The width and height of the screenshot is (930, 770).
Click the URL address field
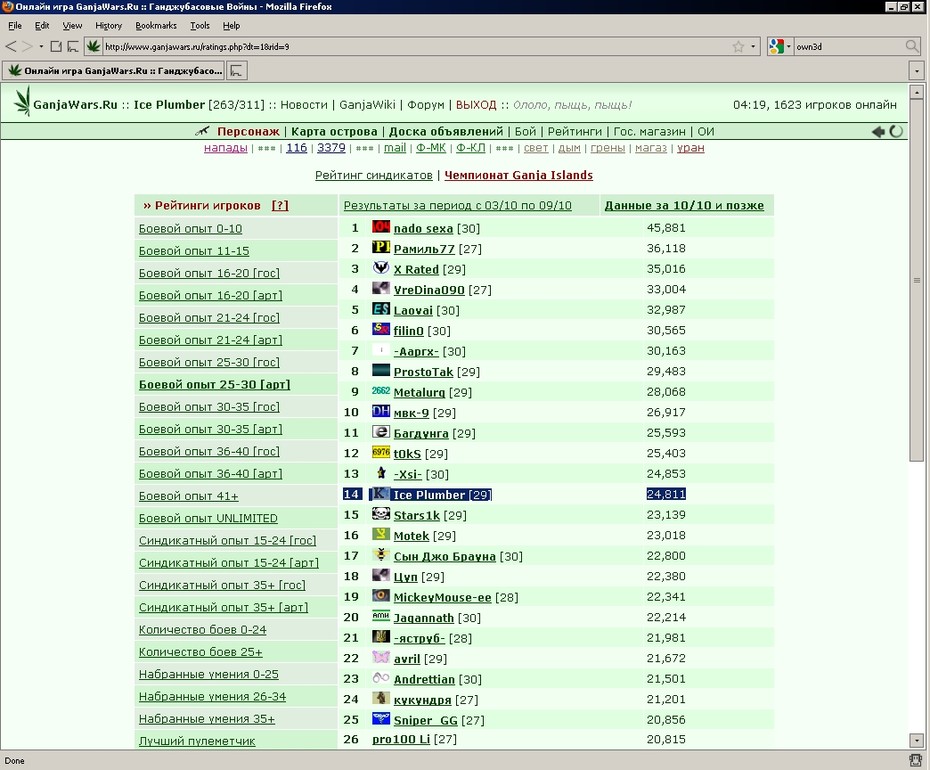tap(416, 46)
